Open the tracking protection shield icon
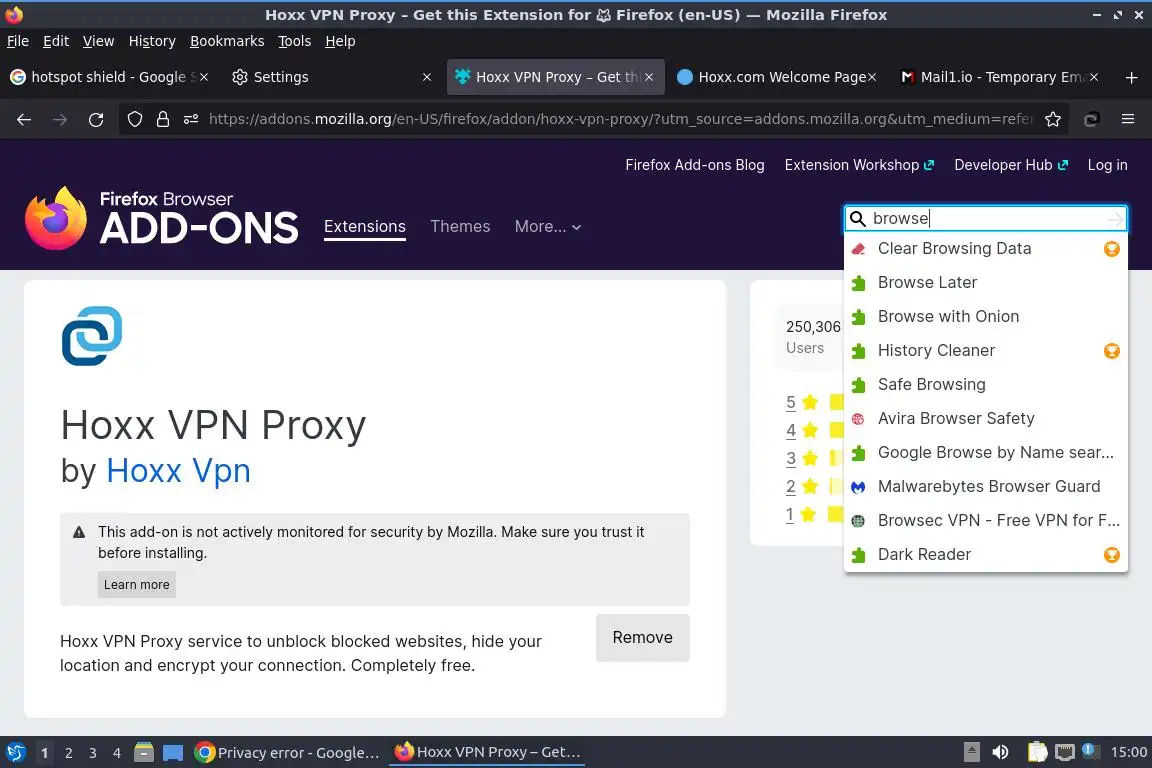Viewport: 1152px width, 768px height. click(134, 119)
